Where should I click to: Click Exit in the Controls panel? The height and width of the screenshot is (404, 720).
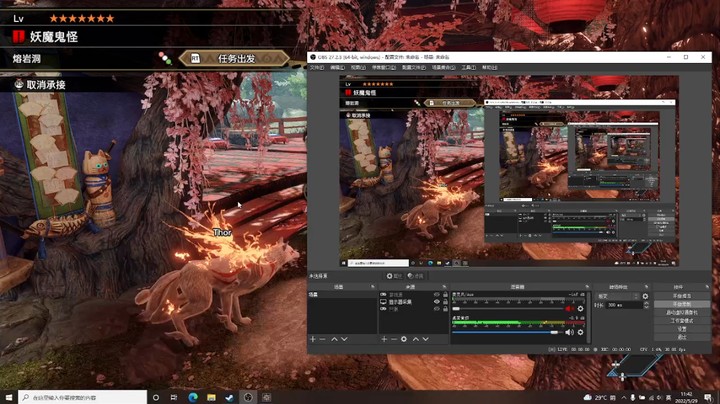point(682,337)
